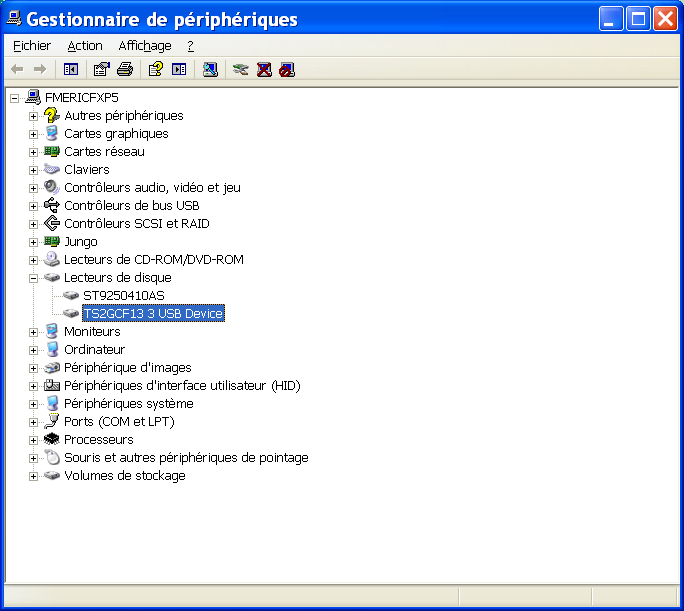The height and width of the screenshot is (611, 684).
Task: Expand the Cartes graphiques node
Action: [x=33, y=134]
